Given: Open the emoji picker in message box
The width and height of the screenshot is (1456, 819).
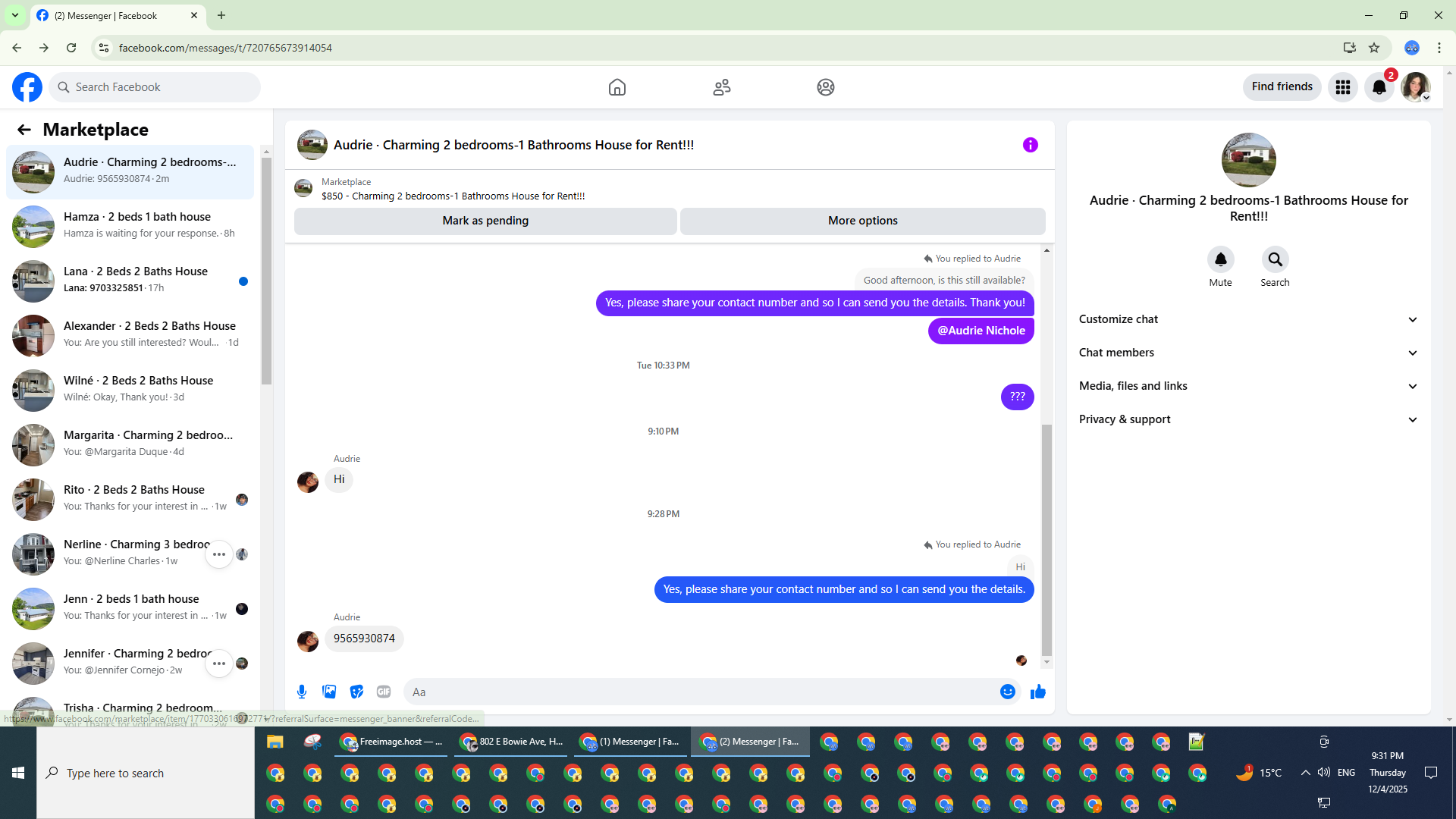Looking at the screenshot, I should (x=1007, y=692).
